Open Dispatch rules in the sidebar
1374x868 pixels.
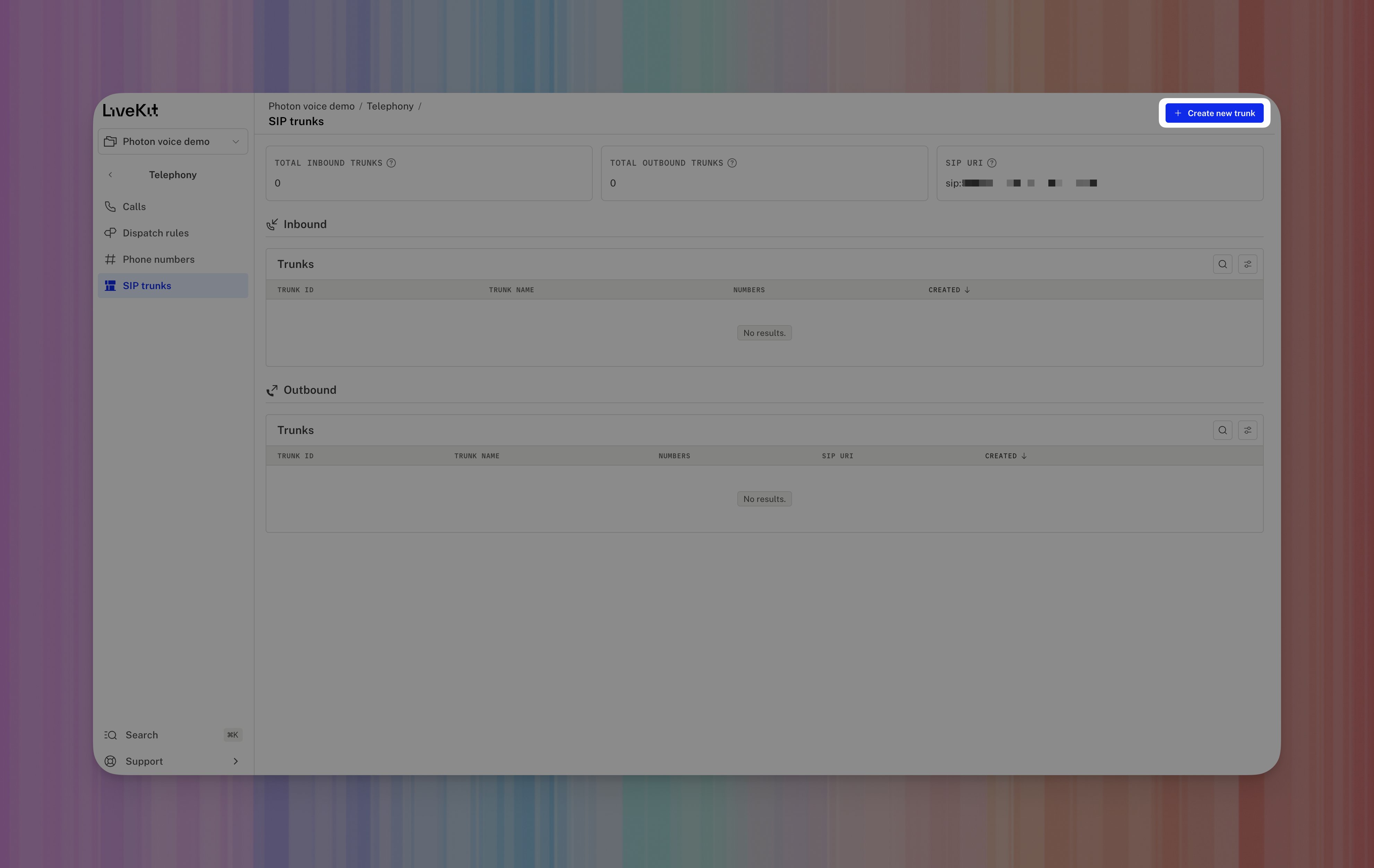[173, 233]
